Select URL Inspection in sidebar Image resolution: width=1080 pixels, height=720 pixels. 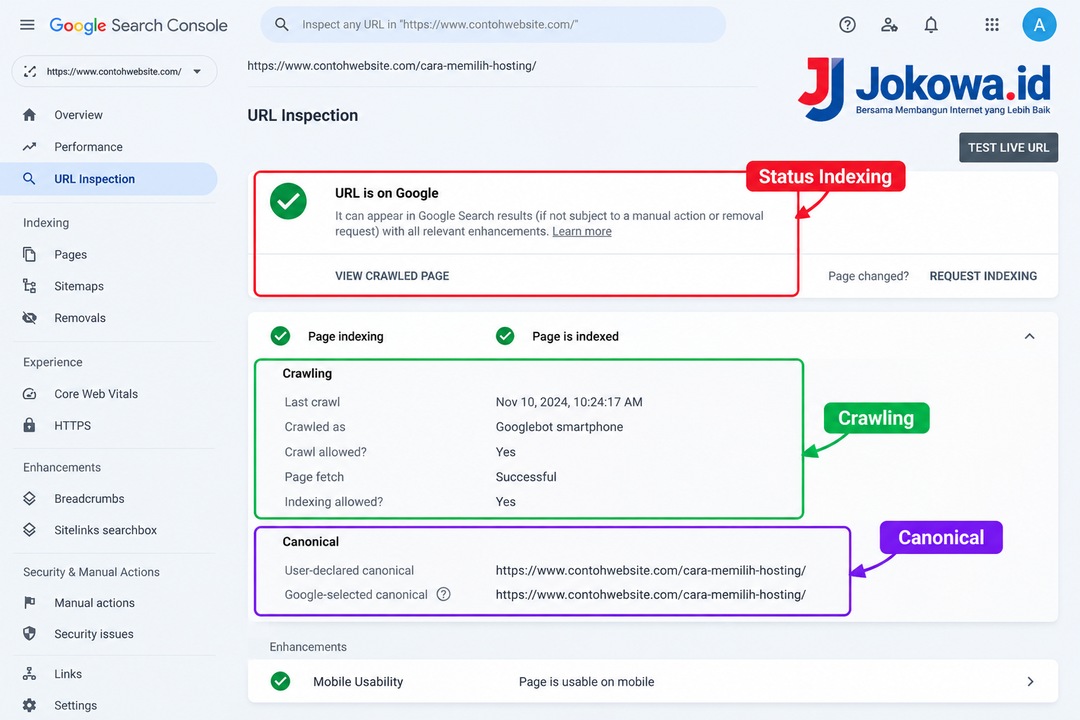click(109, 179)
